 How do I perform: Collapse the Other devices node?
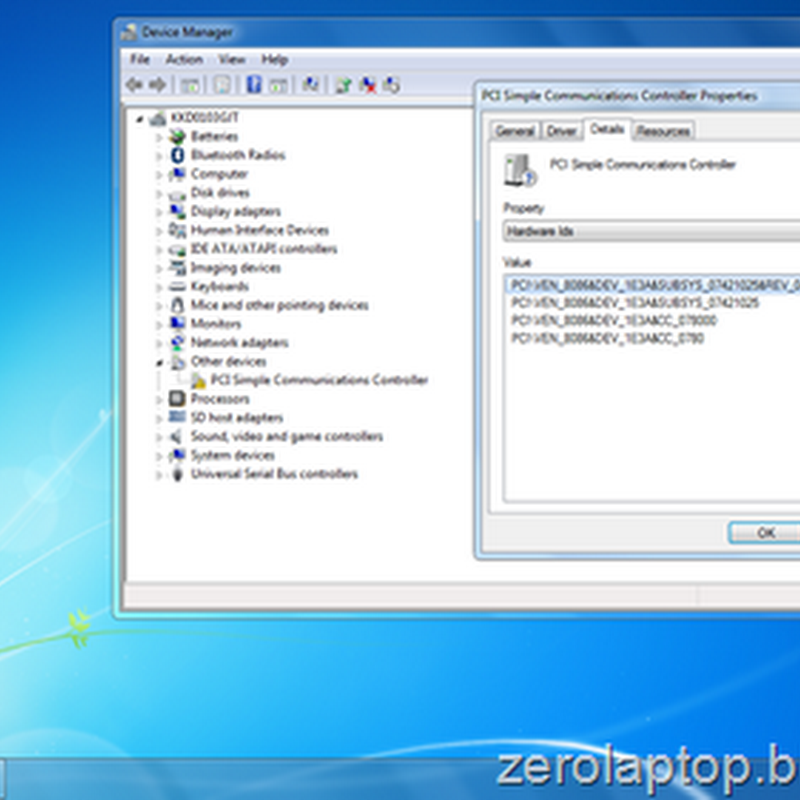[x=159, y=362]
